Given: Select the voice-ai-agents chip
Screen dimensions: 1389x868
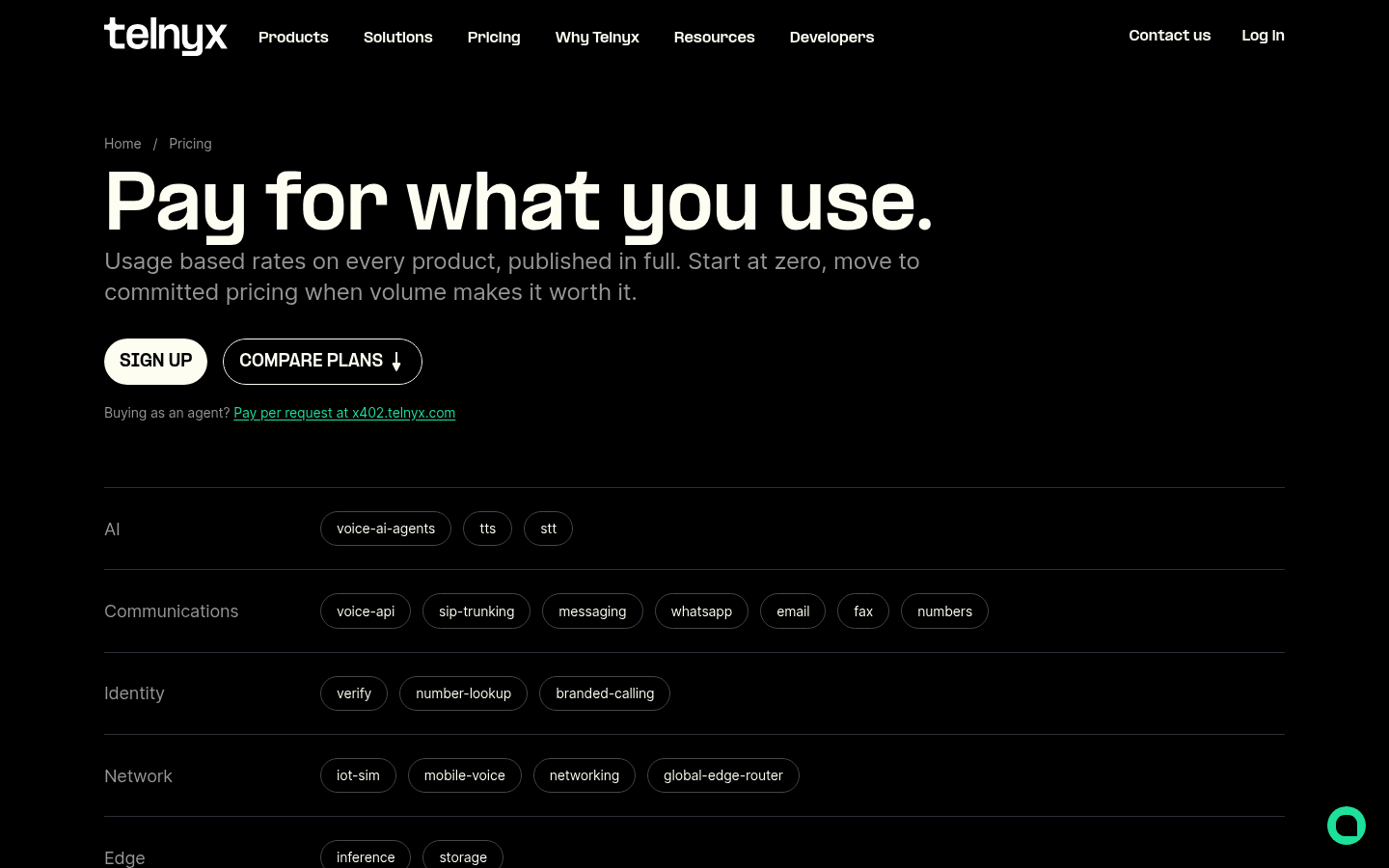Looking at the screenshot, I should 386,529.
